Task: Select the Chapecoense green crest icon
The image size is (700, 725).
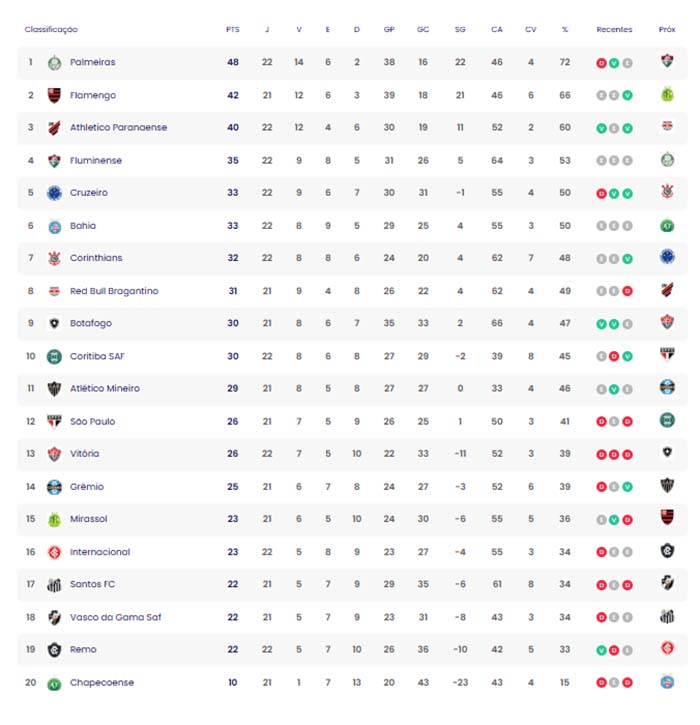Action: click(54, 683)
